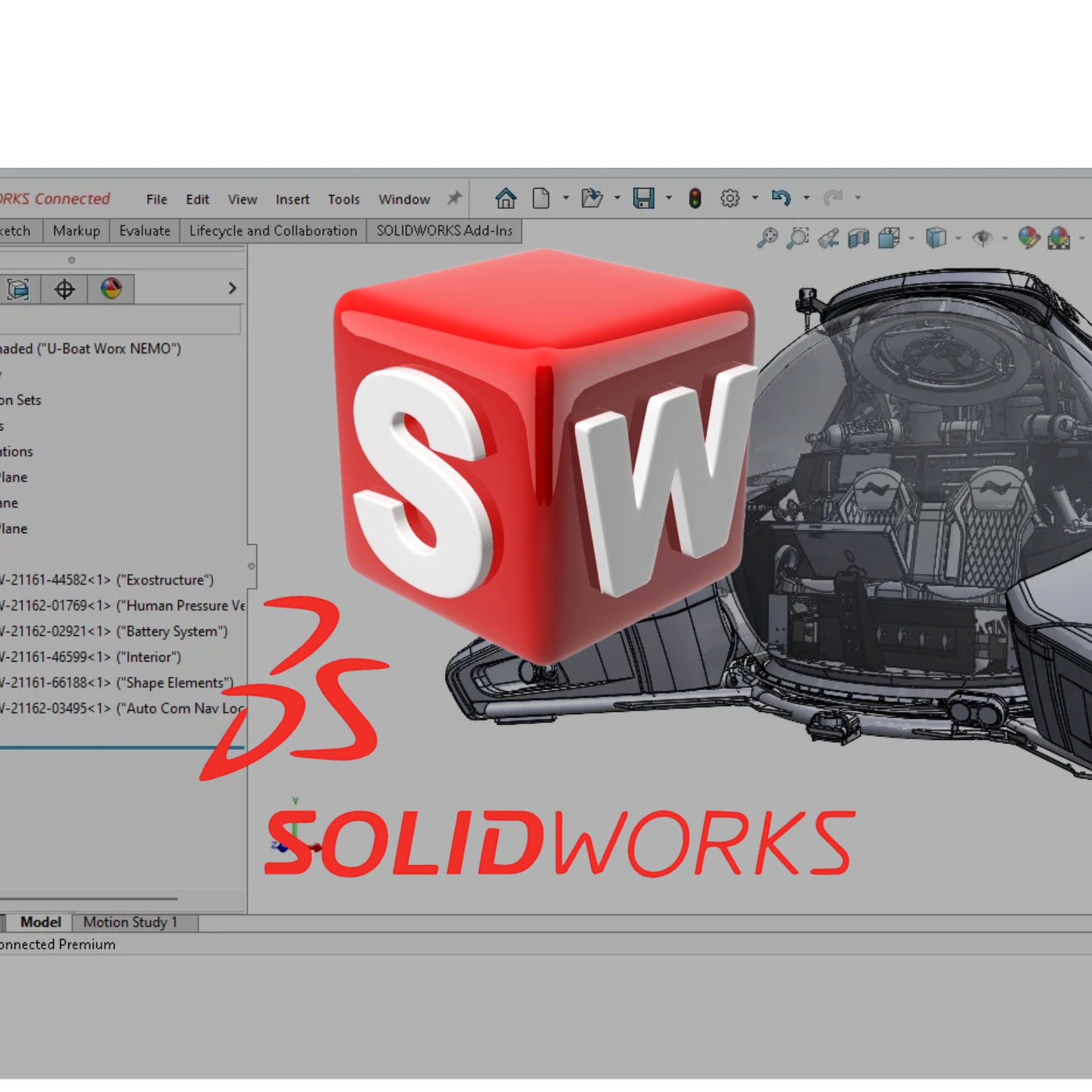Image resolution: width=1092 pixels, height=1092 pixels.
Task: Open View Orientation cube icon
Action: coord(889,238)
